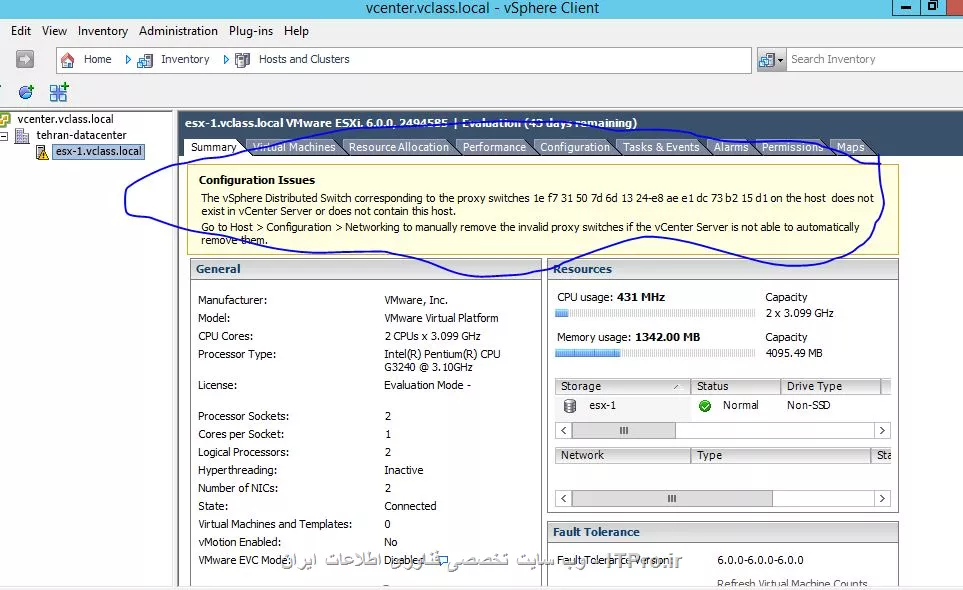963x590 pixels.
Task: Sort by Drive Type column header
Action: click(x=830, y=386)
